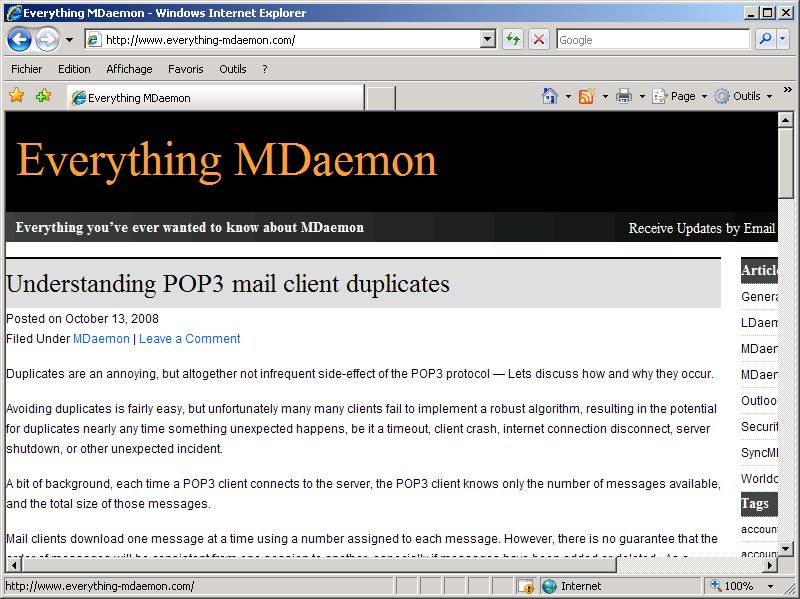
Task: Click the RSS feeds icon
Action: (x=587, y=96)
